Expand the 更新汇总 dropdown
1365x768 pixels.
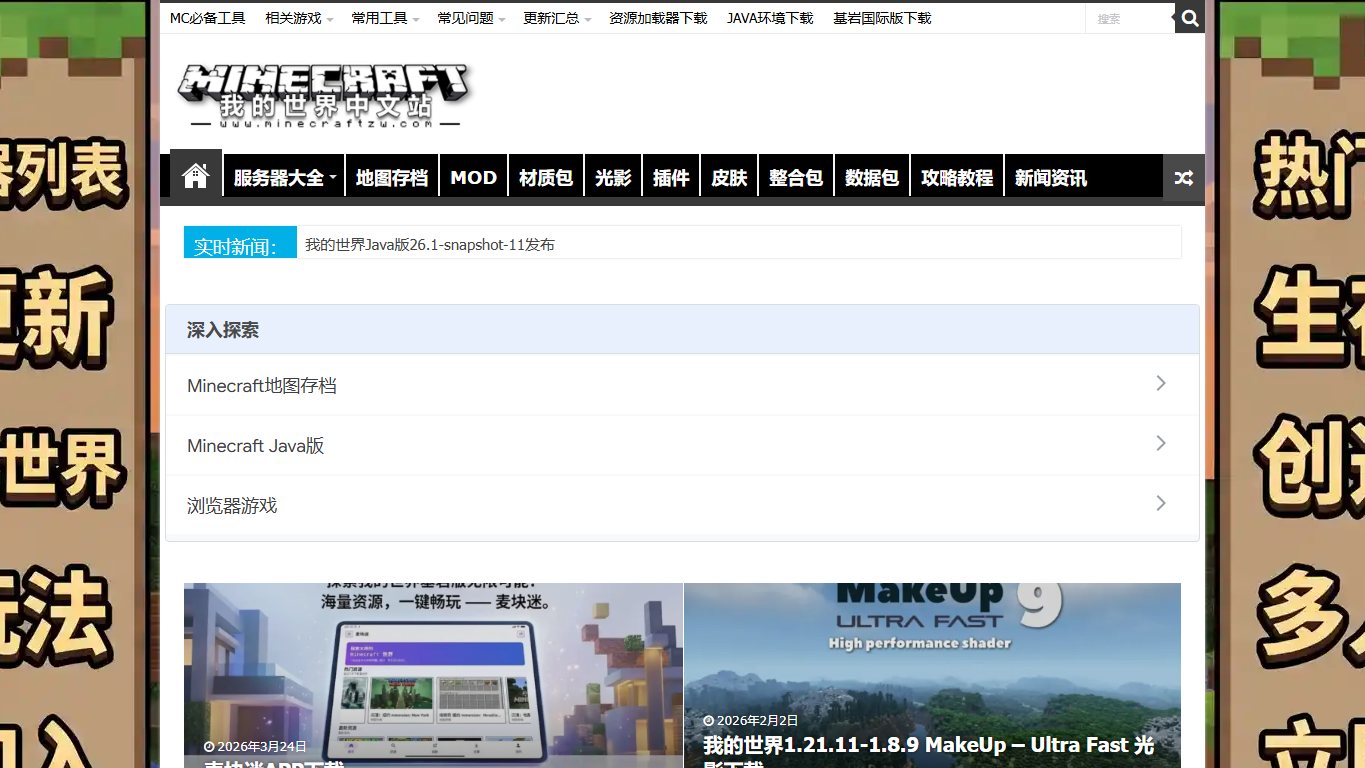[x=557, y=18]
